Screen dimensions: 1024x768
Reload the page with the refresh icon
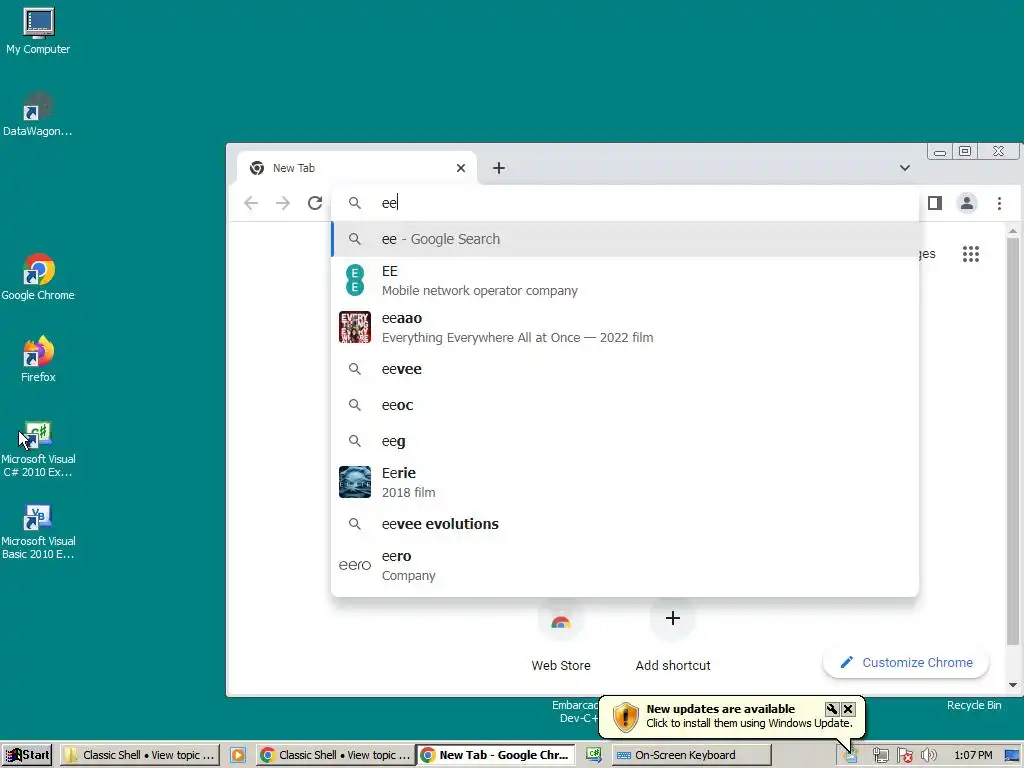click(x=315, y=203)
